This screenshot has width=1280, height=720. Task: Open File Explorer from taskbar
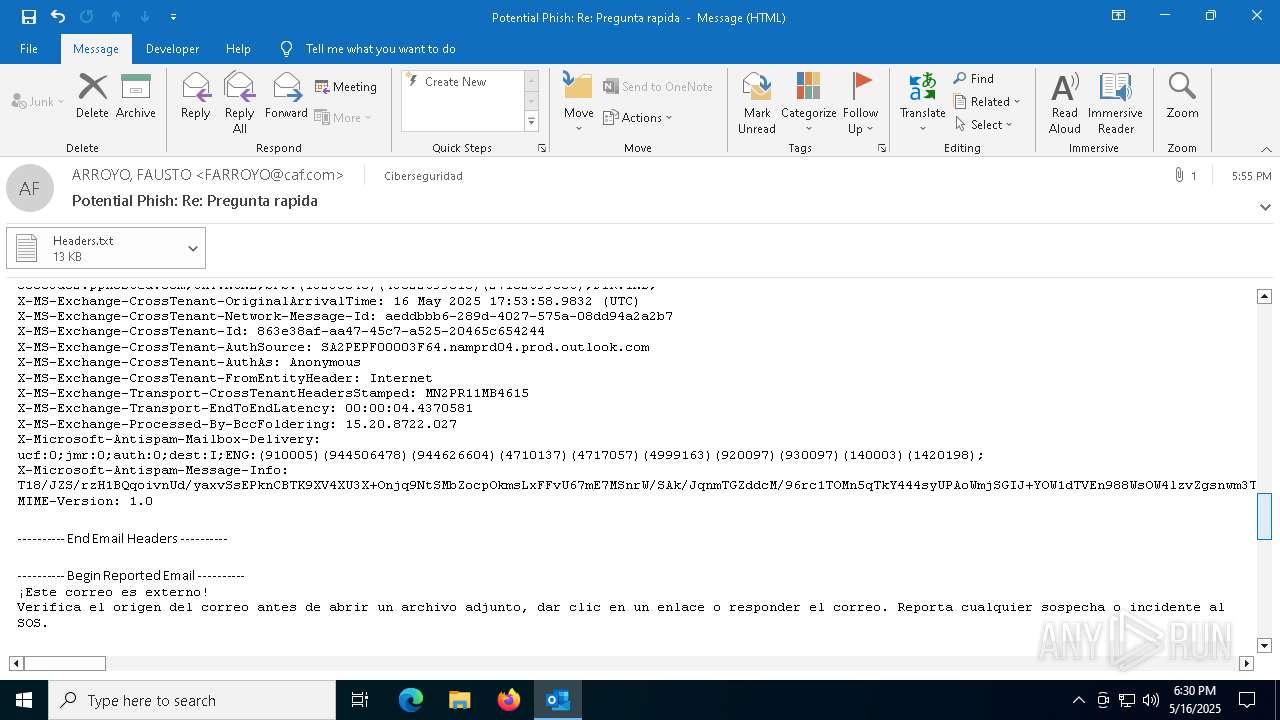click(x=460, y=700)
